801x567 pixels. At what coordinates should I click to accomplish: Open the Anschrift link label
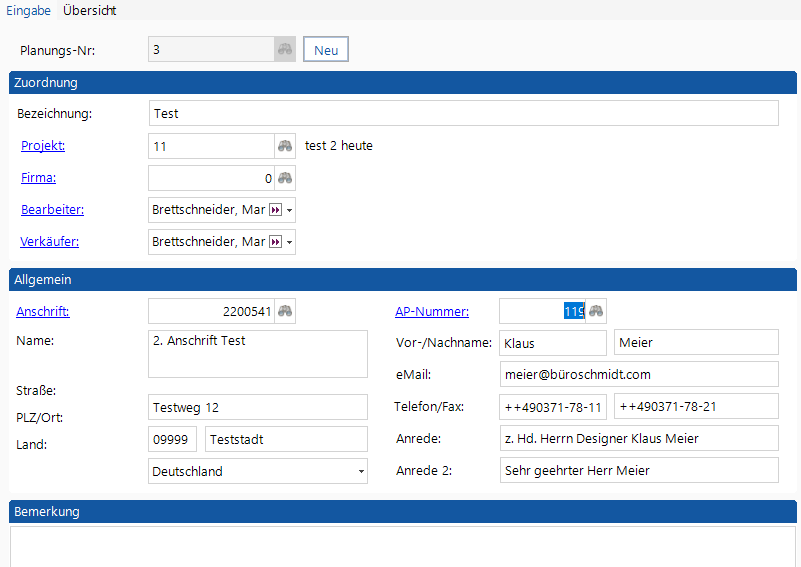[x=43, y=312]
